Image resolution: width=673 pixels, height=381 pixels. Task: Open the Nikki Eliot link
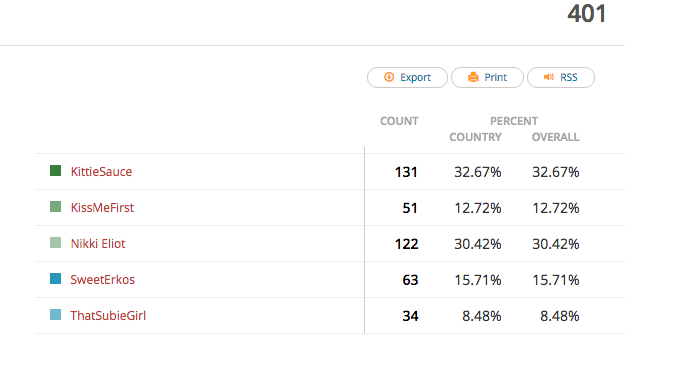coord(98,244)
